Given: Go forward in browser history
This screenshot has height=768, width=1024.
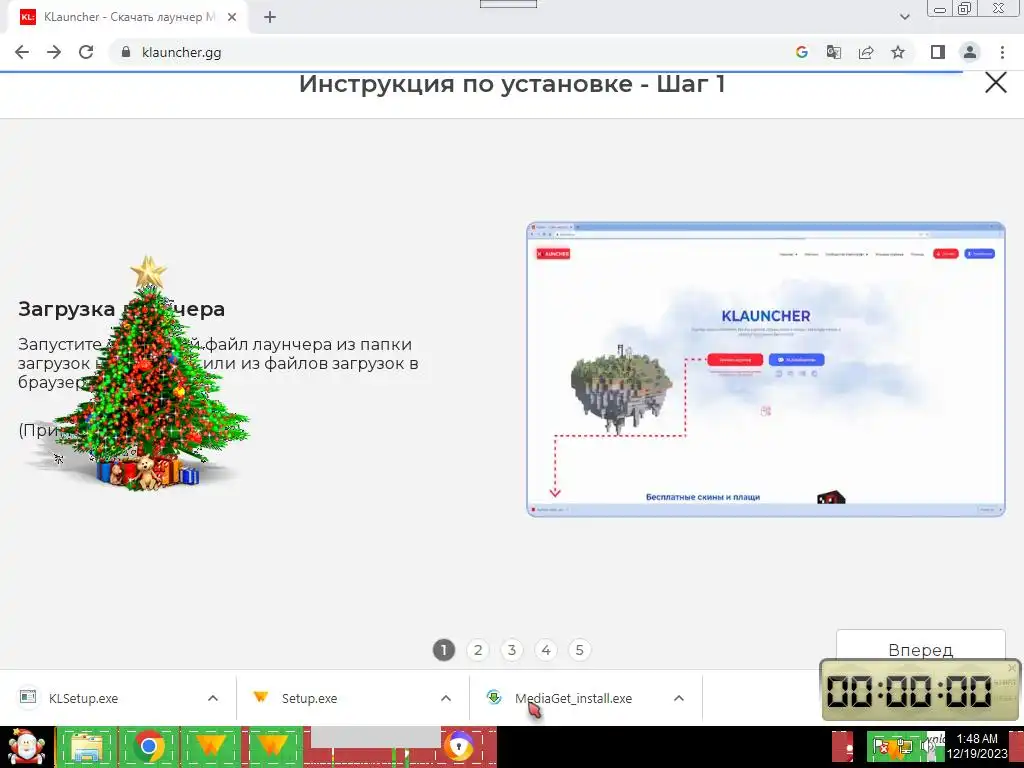Looking at the screenshot, I should click(x=54, y=52).
